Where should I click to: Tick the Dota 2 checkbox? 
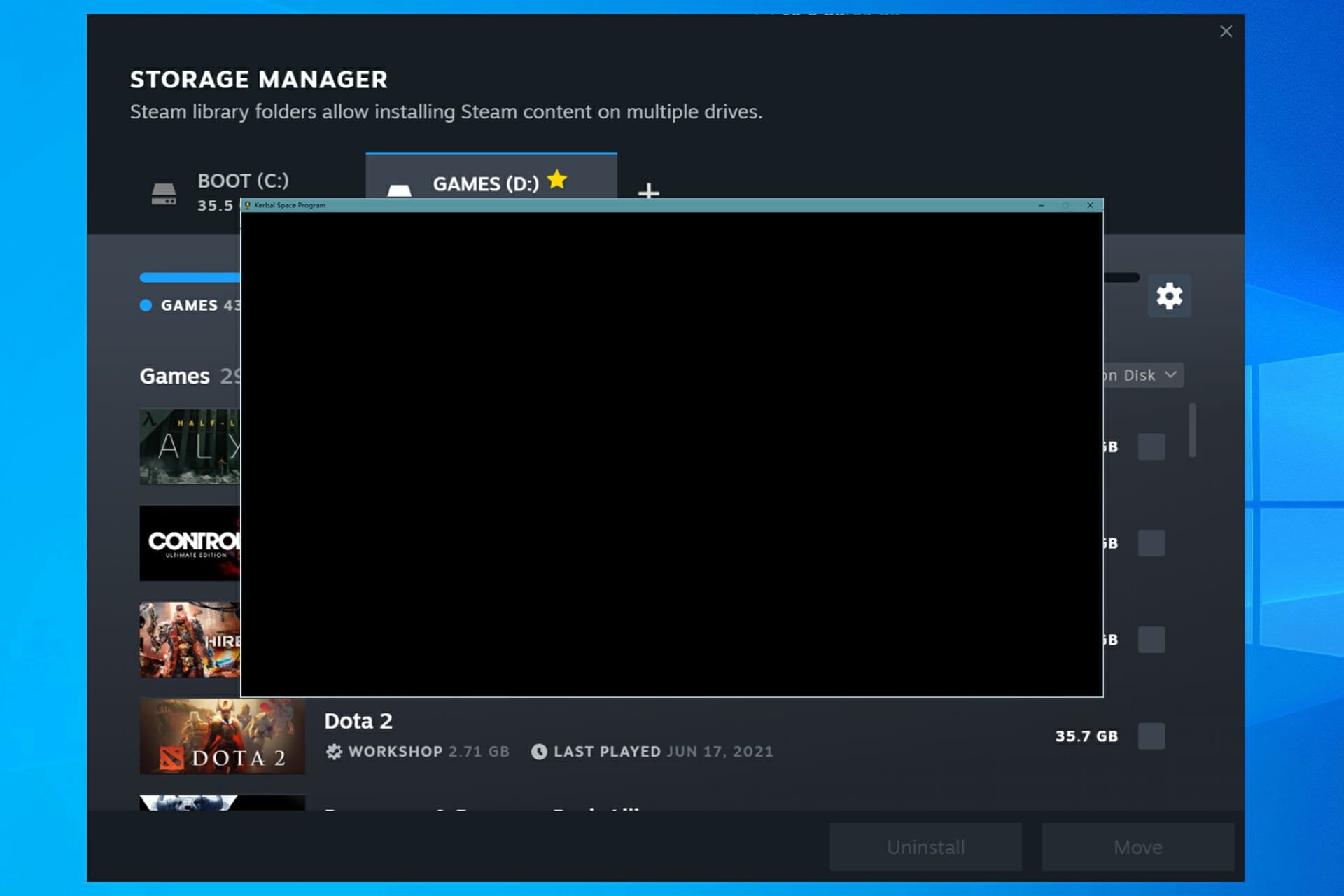pyautogui.click(x=1151, y=736)
